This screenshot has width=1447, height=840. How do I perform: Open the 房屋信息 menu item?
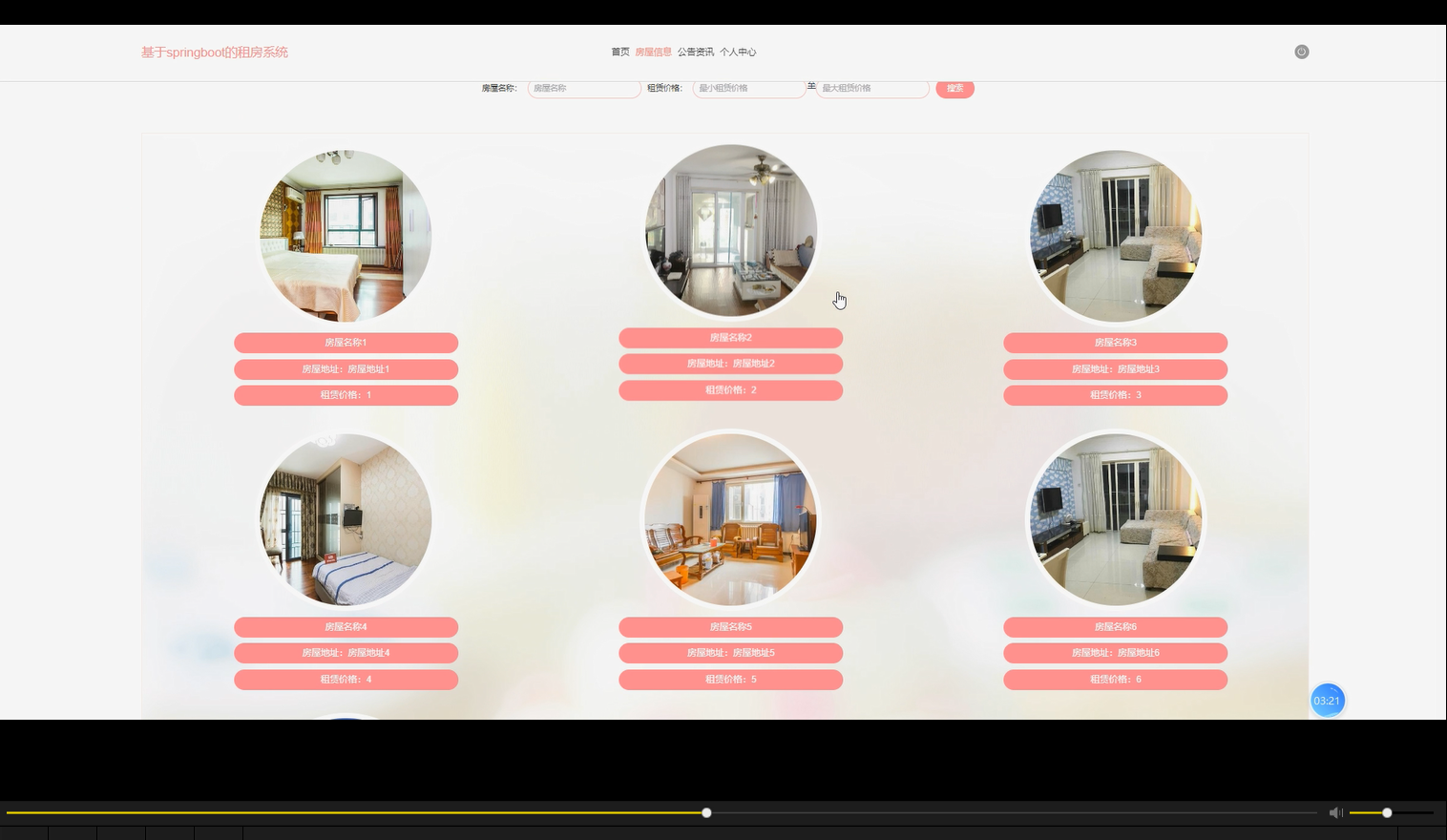pos(653,52)
